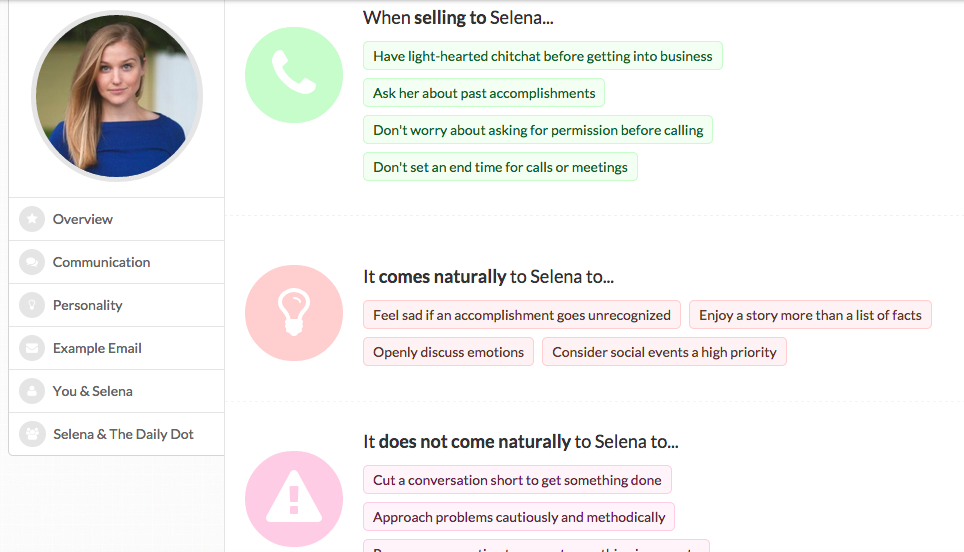Screen dimensions: 964x552
Task: Click the chat bubble icon beside Communication
Action: pos(32,262)
